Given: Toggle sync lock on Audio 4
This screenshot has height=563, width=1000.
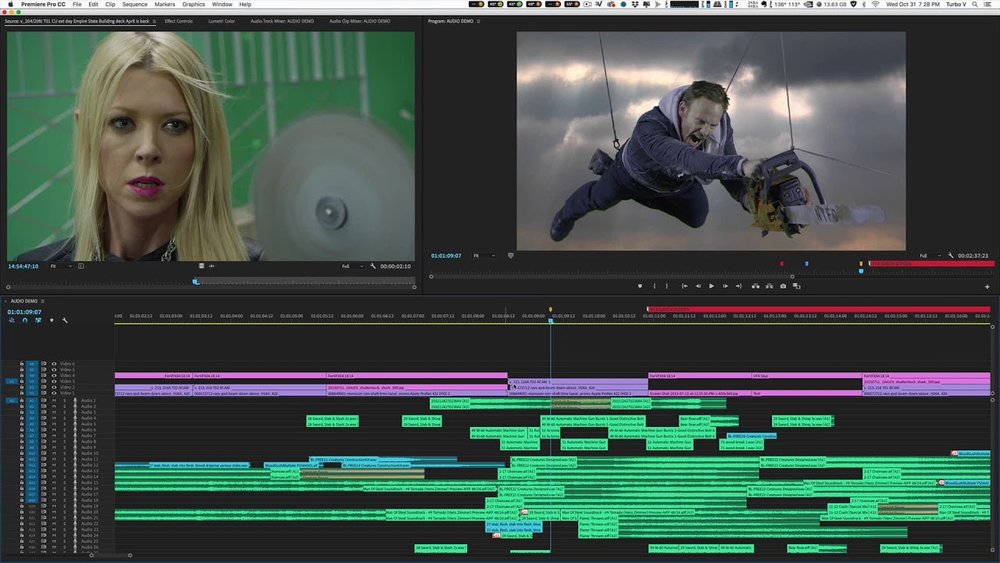Looking at the screenshot, I should pyautogui.click(x=43, y=418).
